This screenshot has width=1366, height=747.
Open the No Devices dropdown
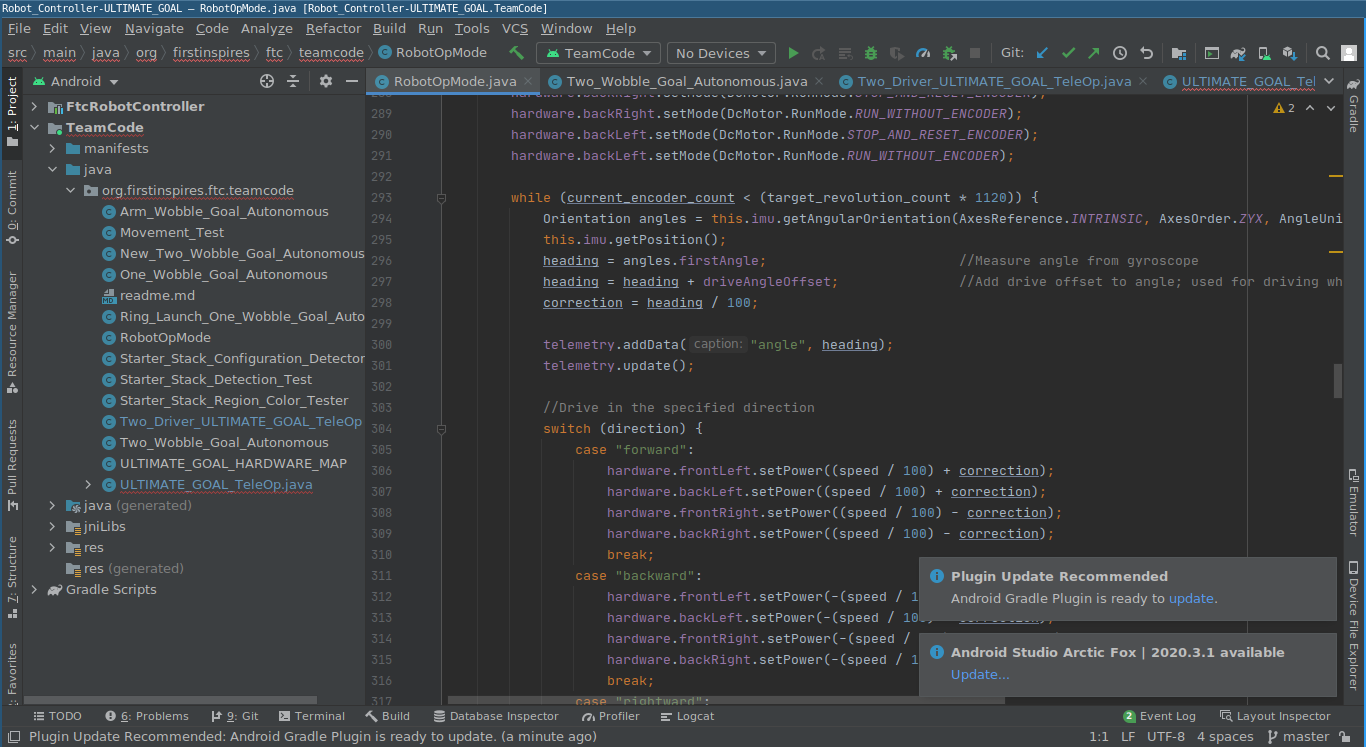tap(721, 53)
